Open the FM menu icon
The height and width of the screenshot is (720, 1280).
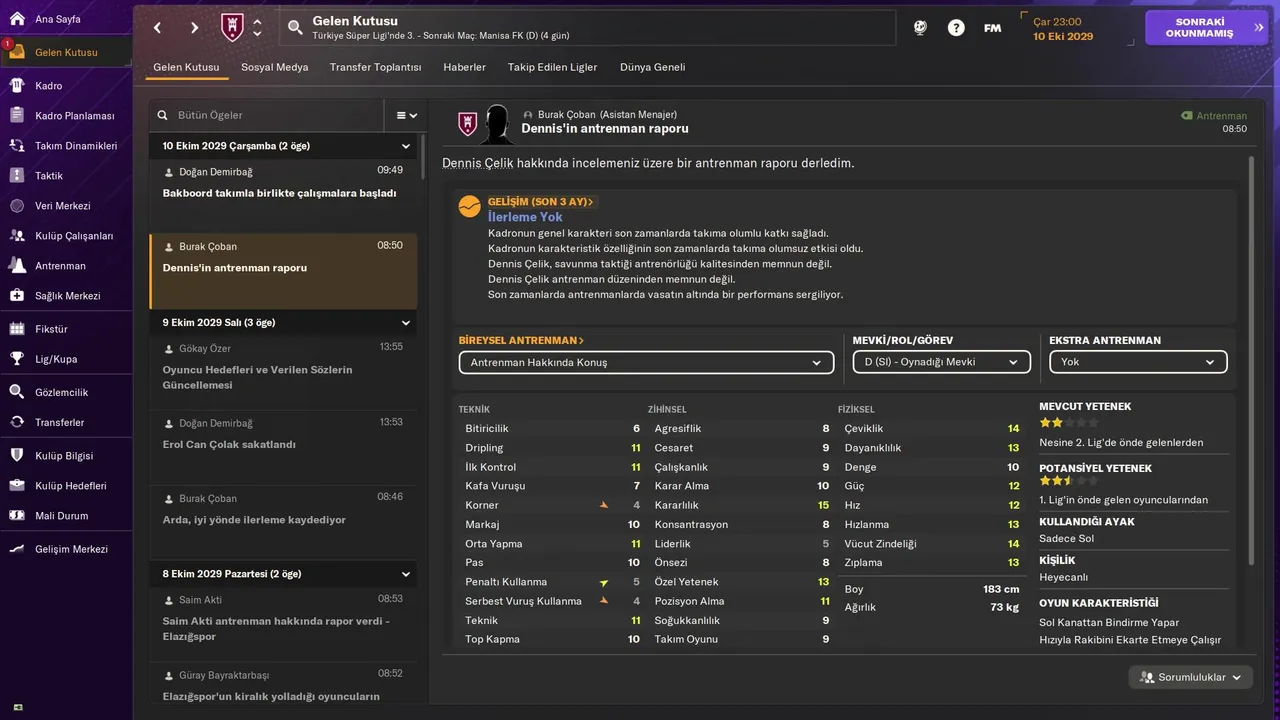[992, 28]
